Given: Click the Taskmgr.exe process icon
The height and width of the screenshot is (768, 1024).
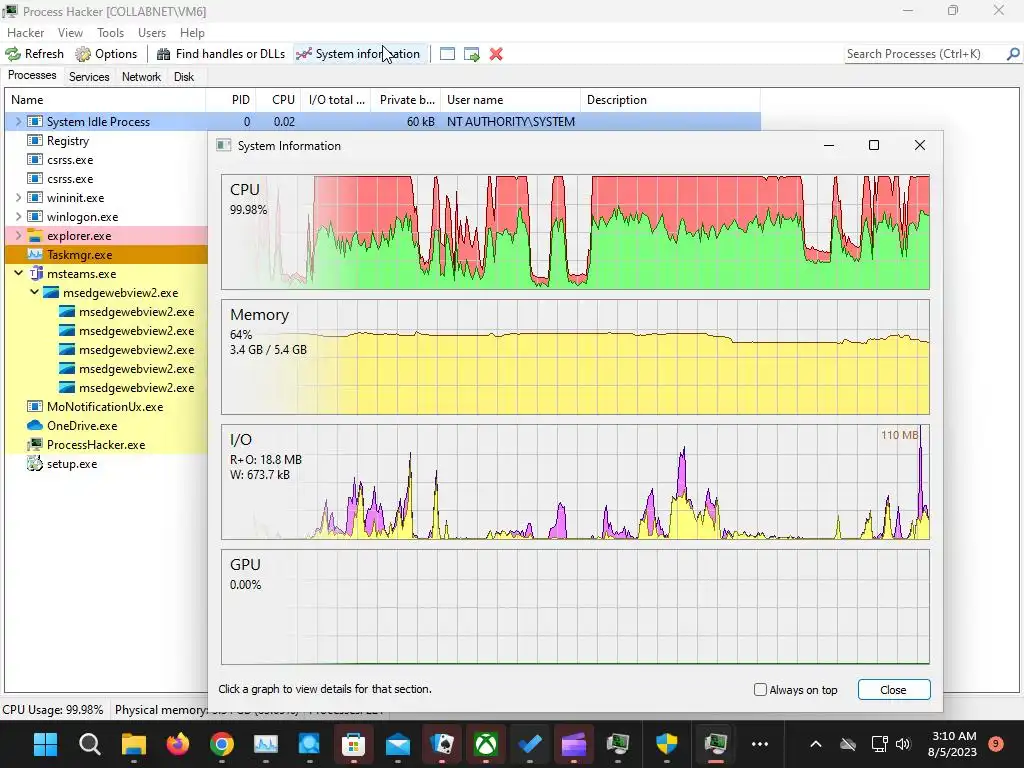Looking at the screenshot, I should point(35,255).
